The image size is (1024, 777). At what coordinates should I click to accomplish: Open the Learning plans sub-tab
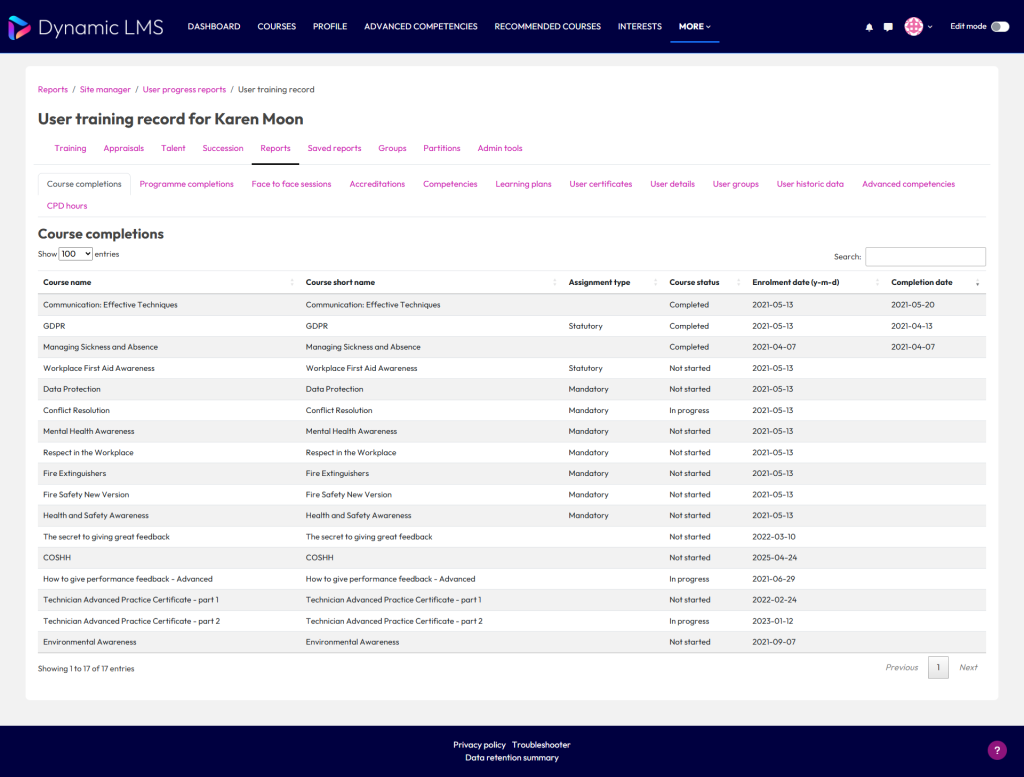point(523,184)
